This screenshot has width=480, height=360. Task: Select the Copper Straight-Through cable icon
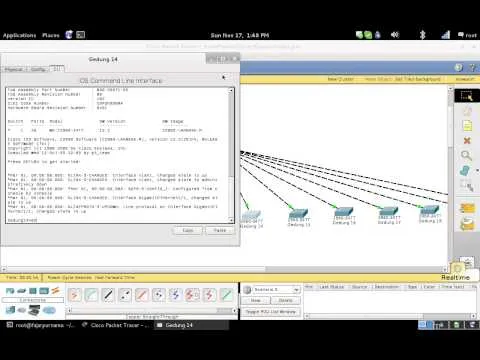108,295
